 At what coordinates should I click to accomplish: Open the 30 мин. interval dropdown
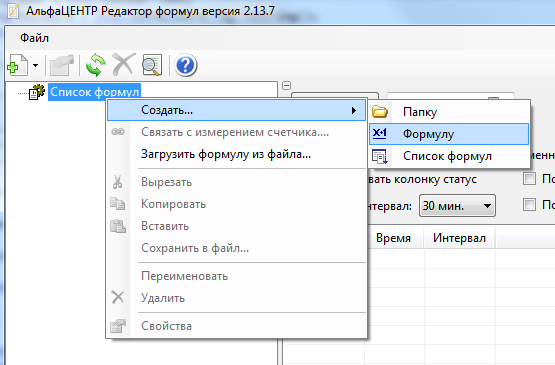click(457, 205)
